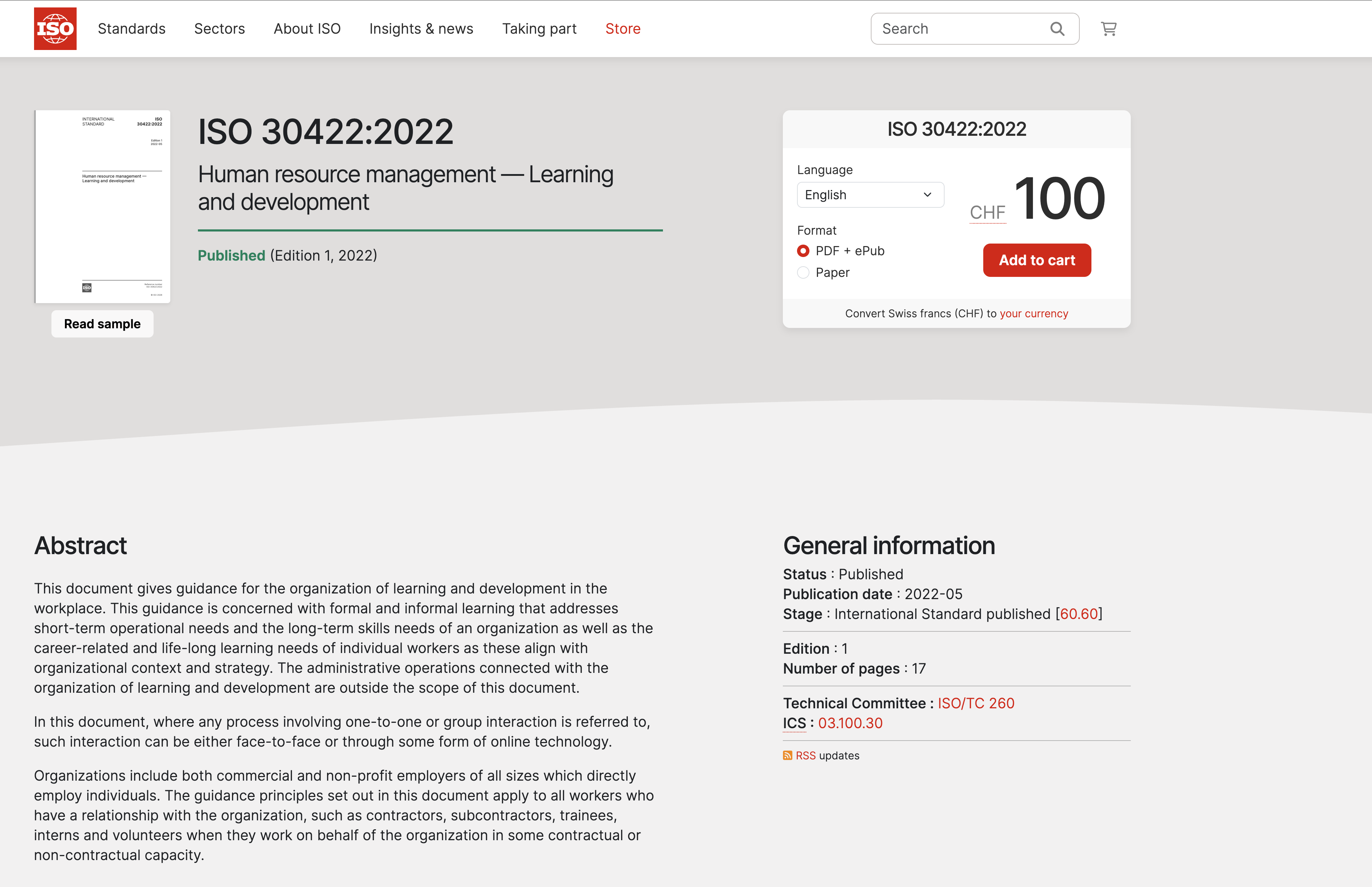Open the Language dropdown showing English
The width and height of the screenshot is (1372, 887).
coord(870,195)
